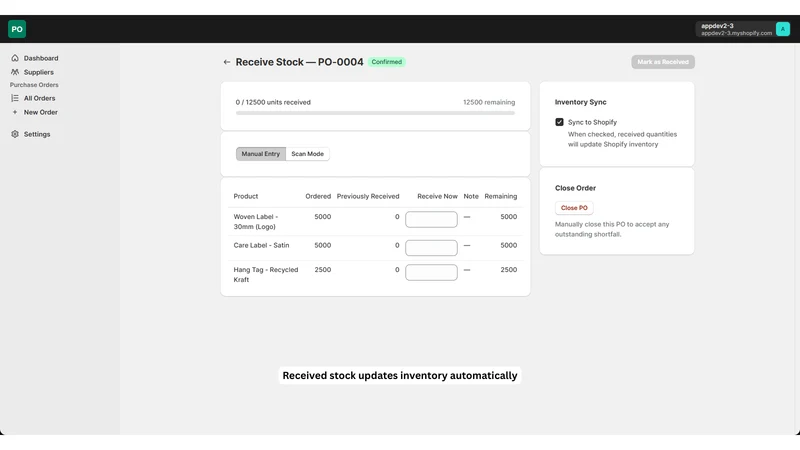The image size is (800, 450).
Task: Click the Mark as Received button
Action: coord(663,62)
